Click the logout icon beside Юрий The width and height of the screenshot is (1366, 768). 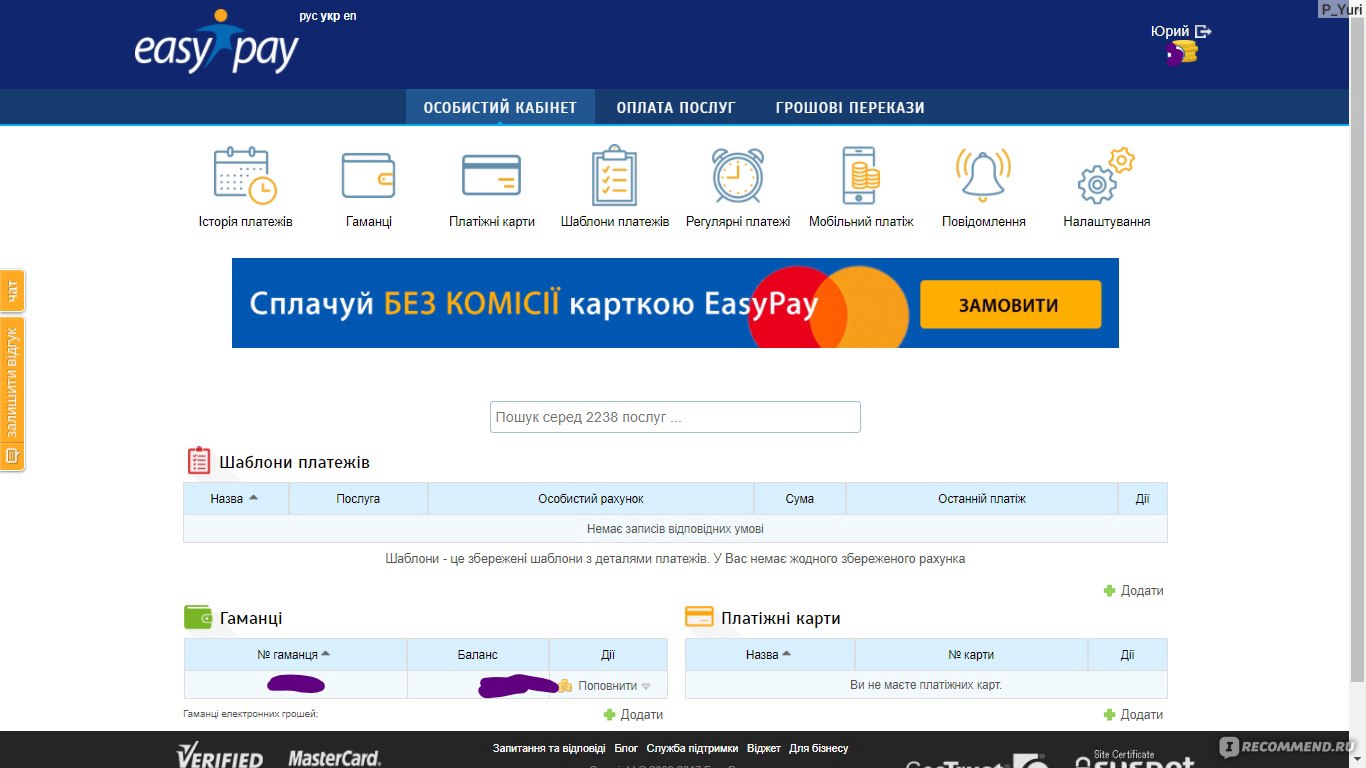pos(1203,32)
